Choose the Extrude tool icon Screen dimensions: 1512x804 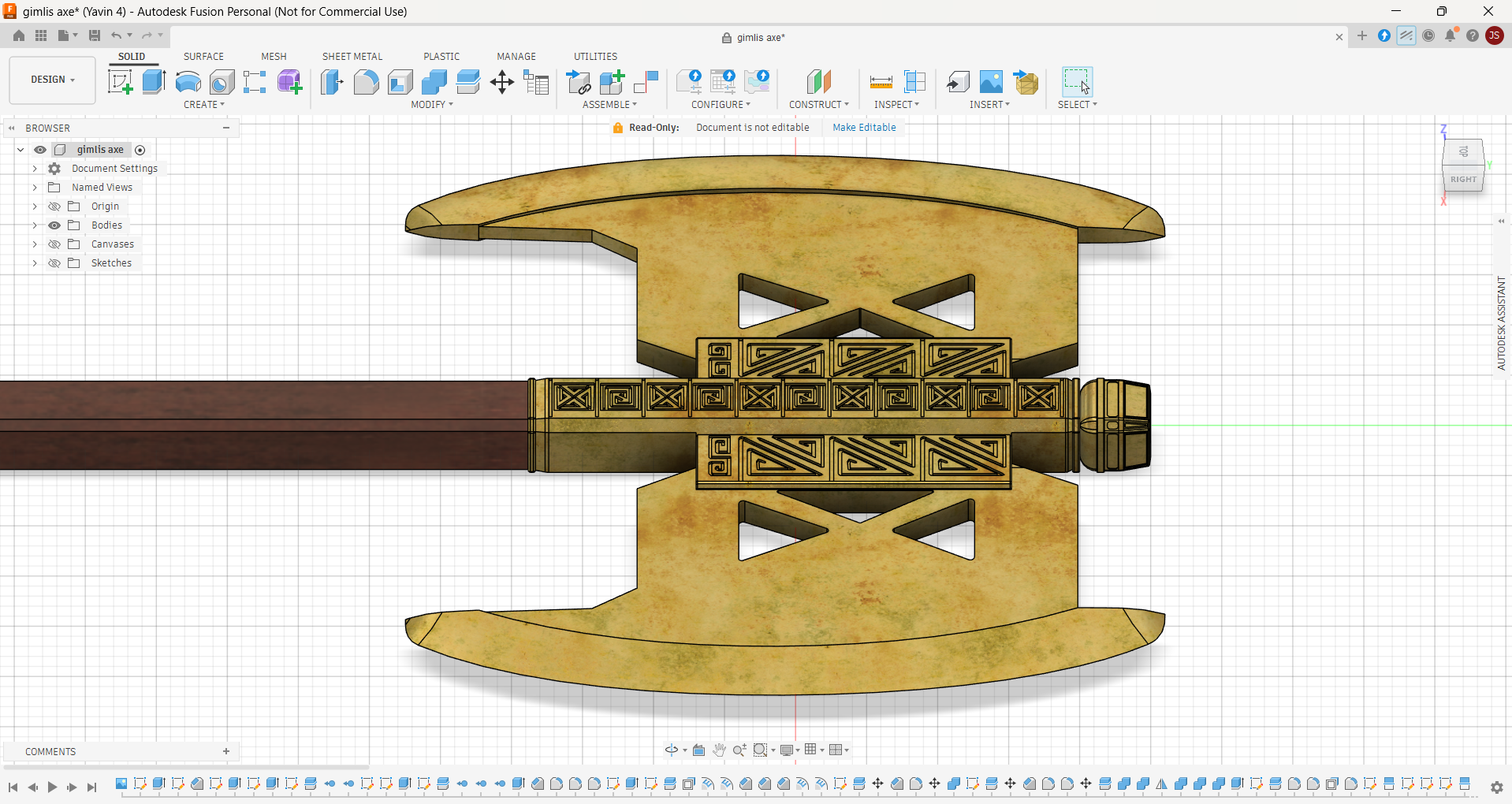(154, 81)
